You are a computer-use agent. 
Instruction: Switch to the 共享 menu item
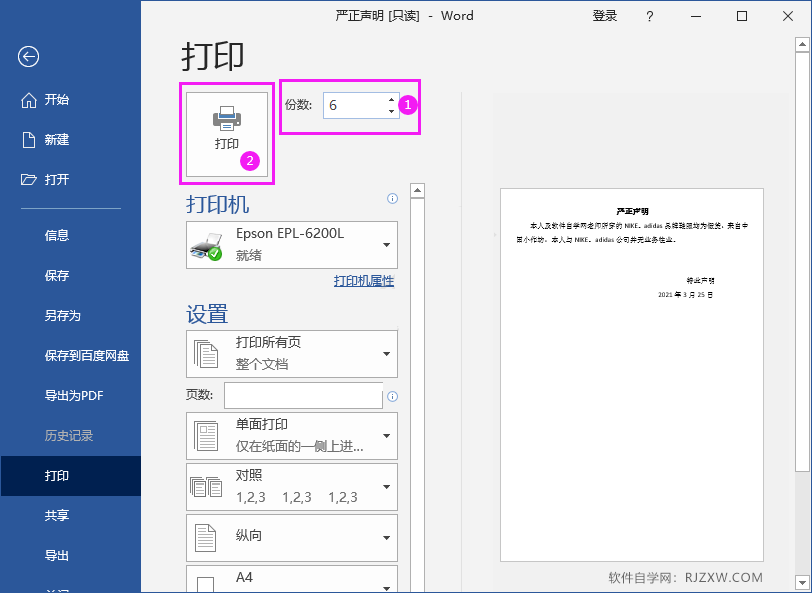coord(57,515)
